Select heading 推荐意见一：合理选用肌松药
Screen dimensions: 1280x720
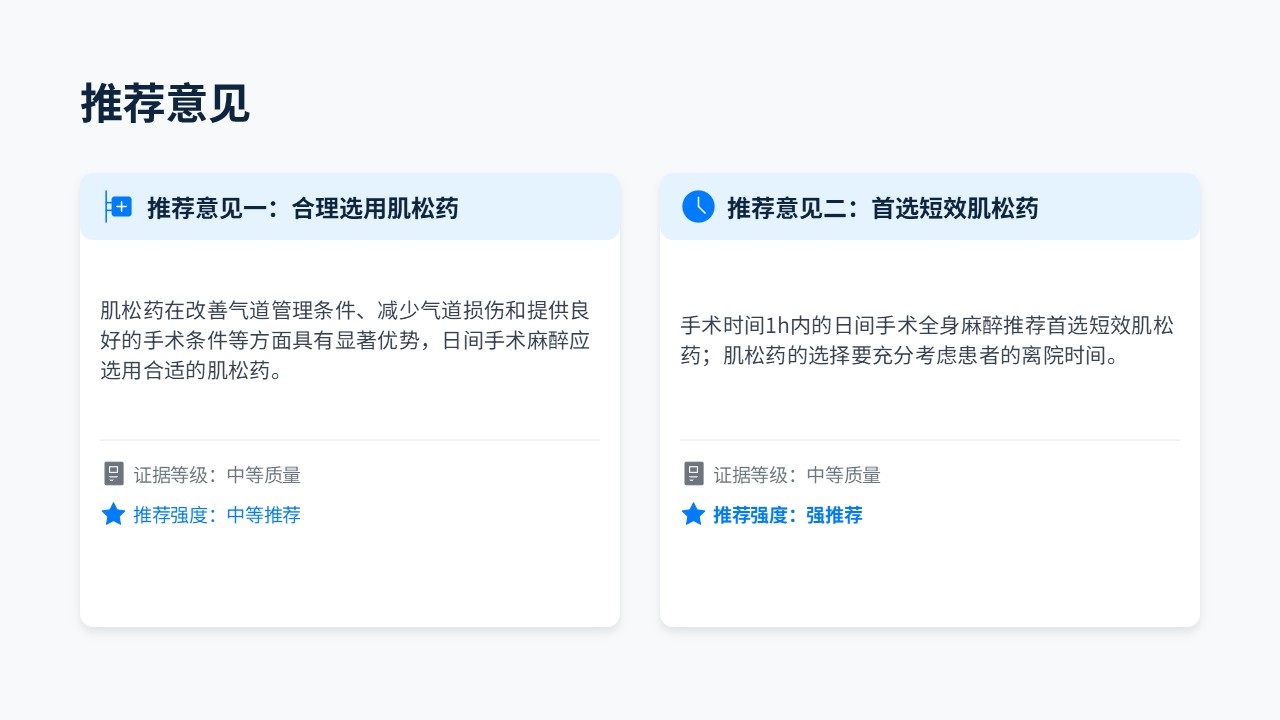(302, 208)
